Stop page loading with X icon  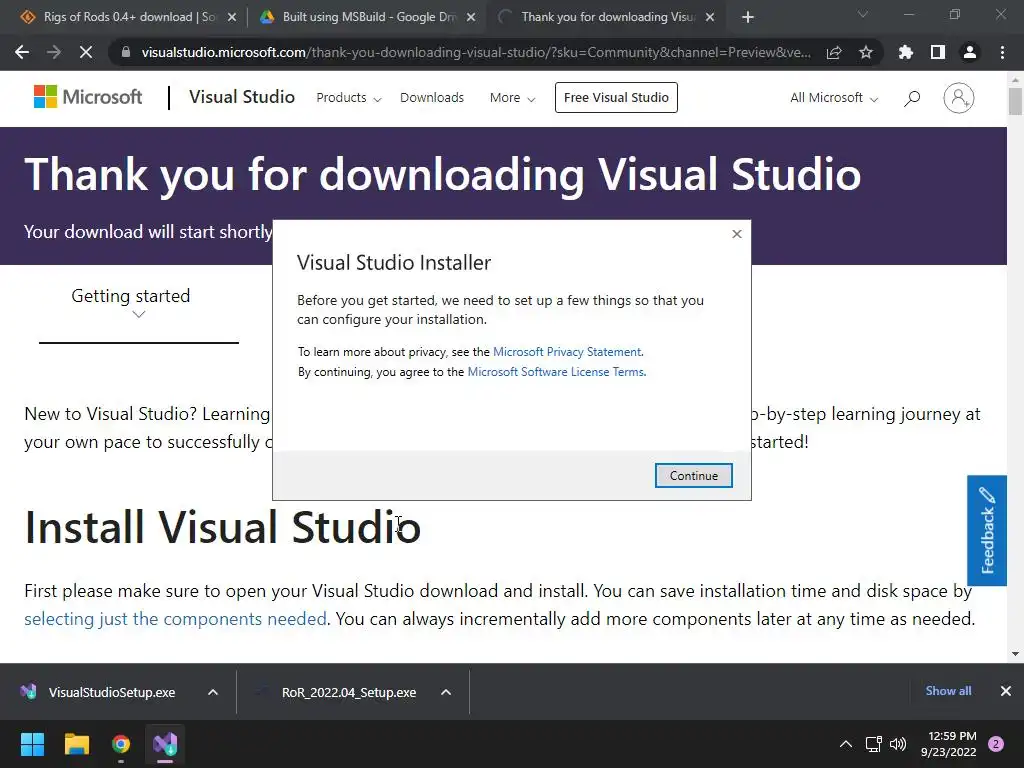(86, 52)
